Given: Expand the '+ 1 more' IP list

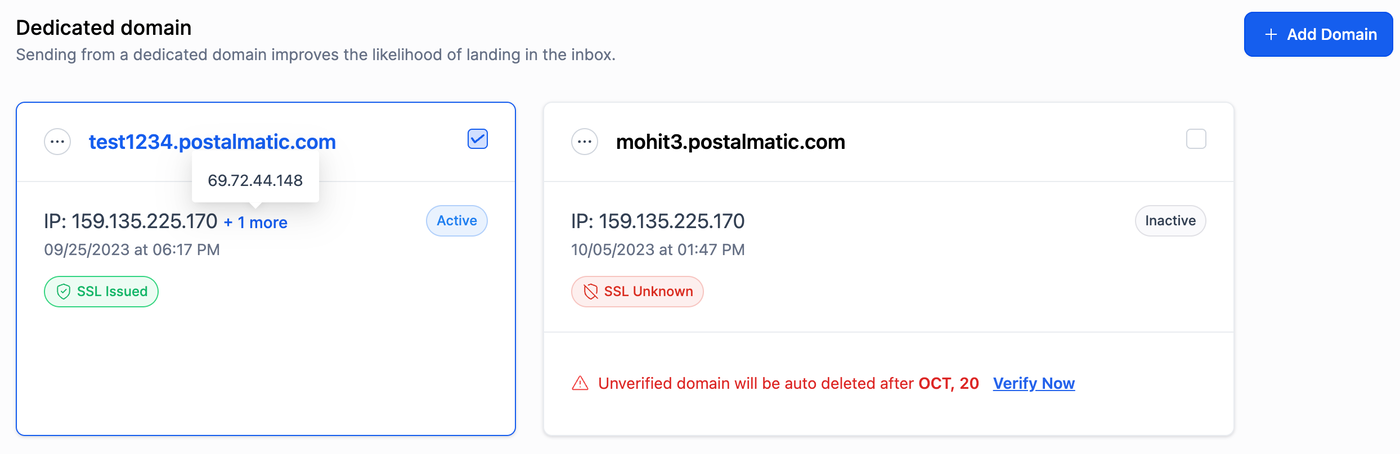Looking at the screenshot, I should point(255,222).
